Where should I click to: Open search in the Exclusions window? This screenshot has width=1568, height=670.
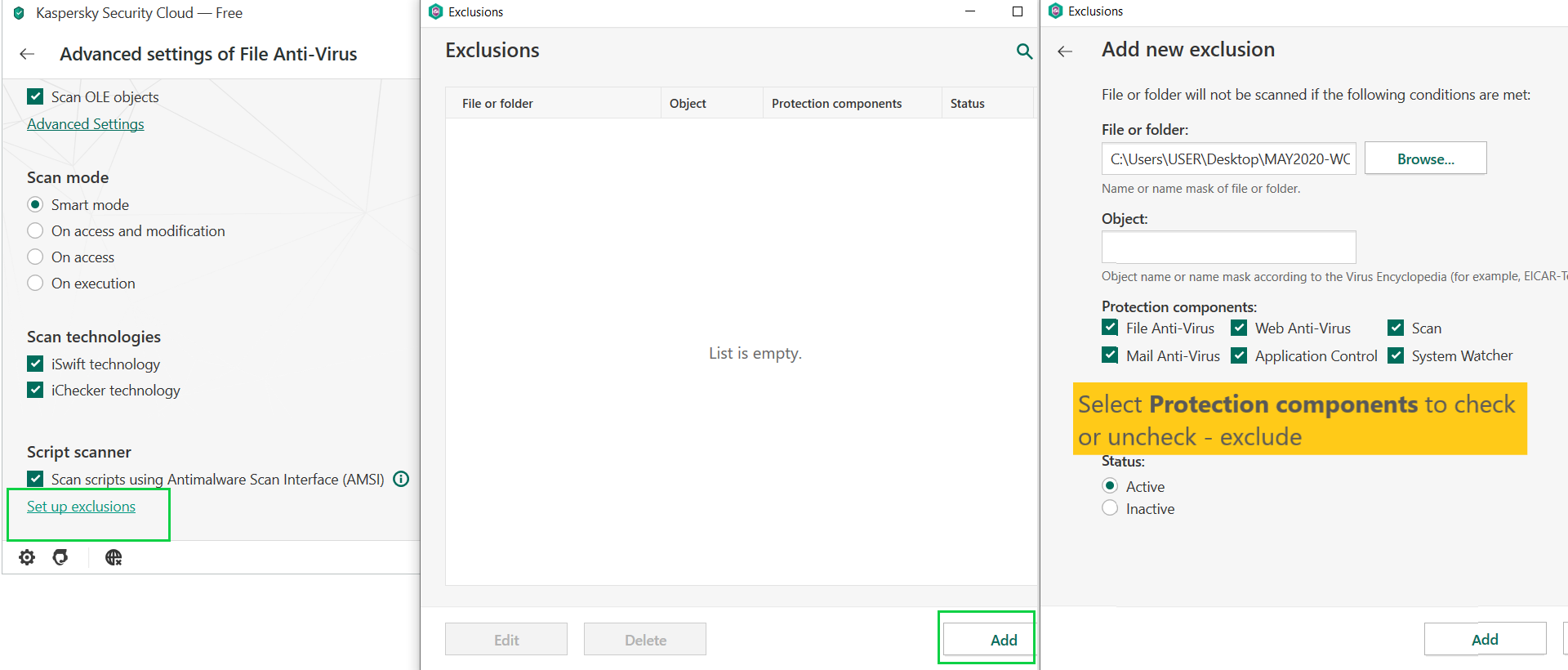(x=1024, y=51)
